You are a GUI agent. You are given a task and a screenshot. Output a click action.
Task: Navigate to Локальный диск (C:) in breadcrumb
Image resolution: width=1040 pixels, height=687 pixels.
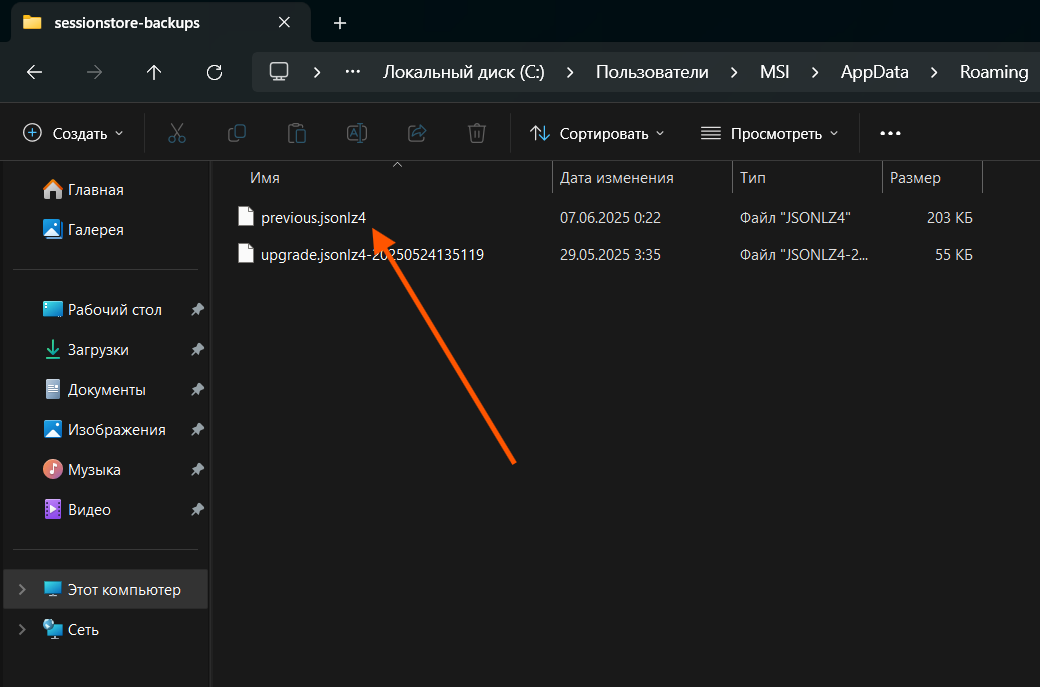(x=464, y=72)
